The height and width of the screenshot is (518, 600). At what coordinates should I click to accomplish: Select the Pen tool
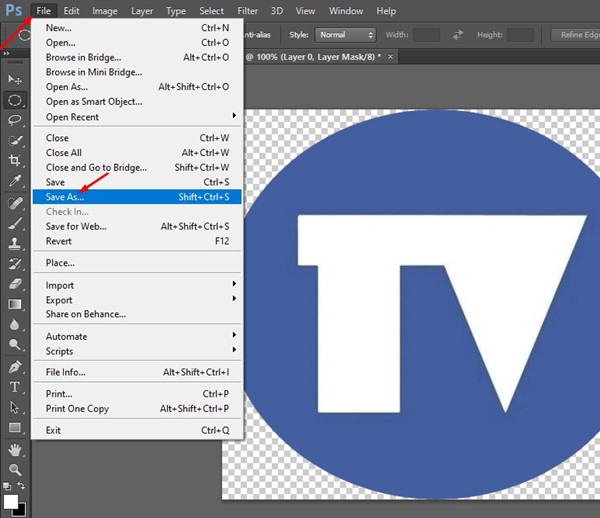[x=15, y=367]
